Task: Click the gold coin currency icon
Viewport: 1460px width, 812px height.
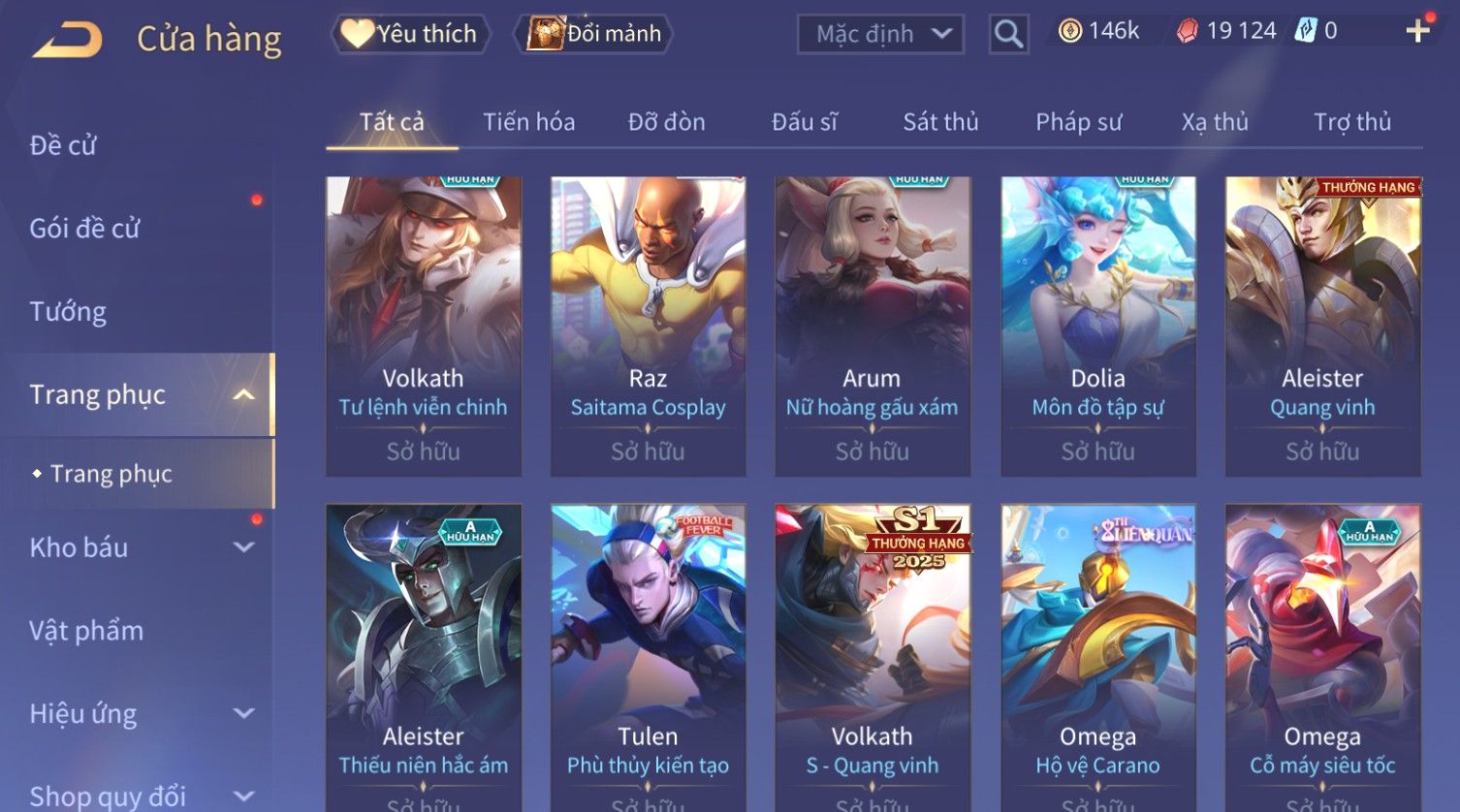Action: tap(1070, 31)
